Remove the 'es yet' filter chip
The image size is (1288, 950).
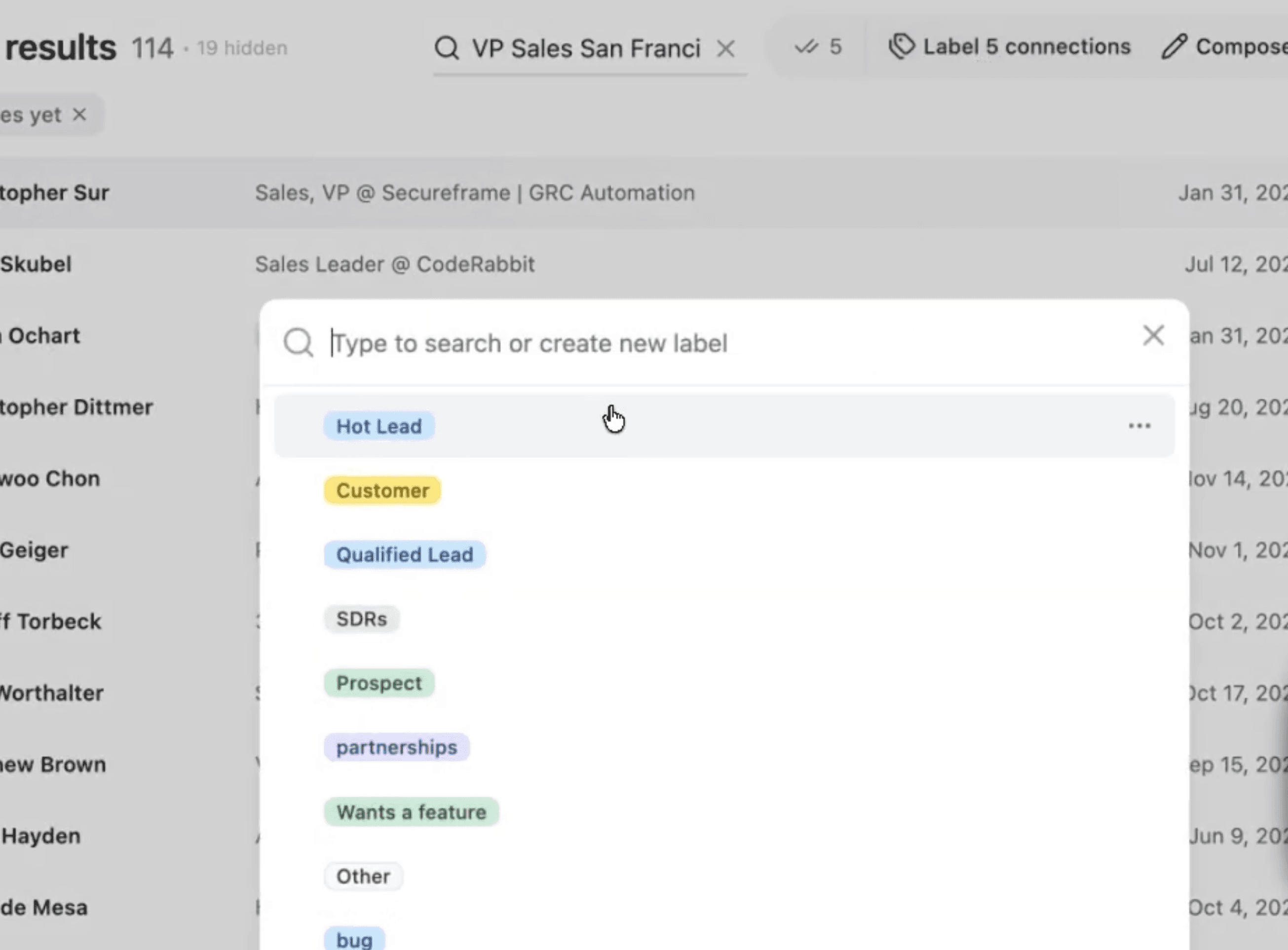(79, 114)
